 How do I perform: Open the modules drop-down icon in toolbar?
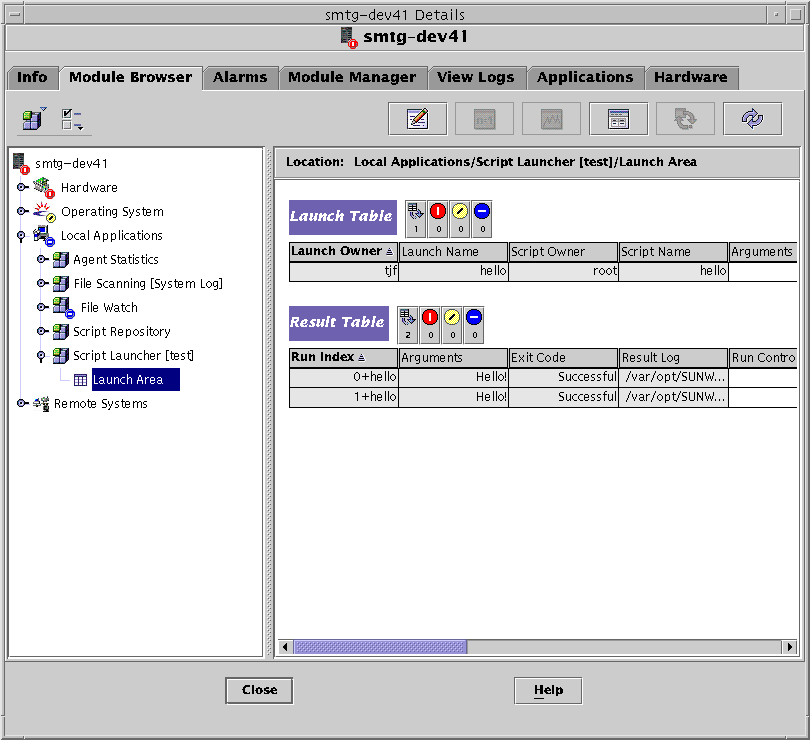point(34,119)
